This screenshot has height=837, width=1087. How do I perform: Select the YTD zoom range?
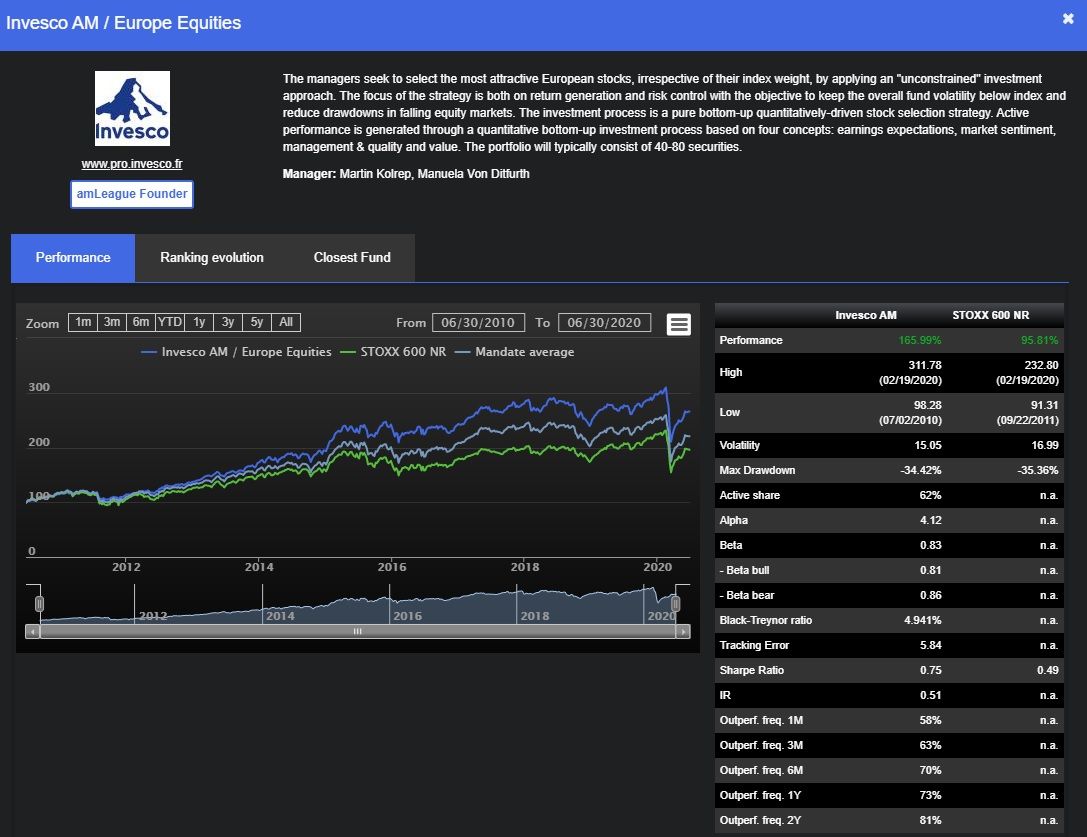click(170, 322)
